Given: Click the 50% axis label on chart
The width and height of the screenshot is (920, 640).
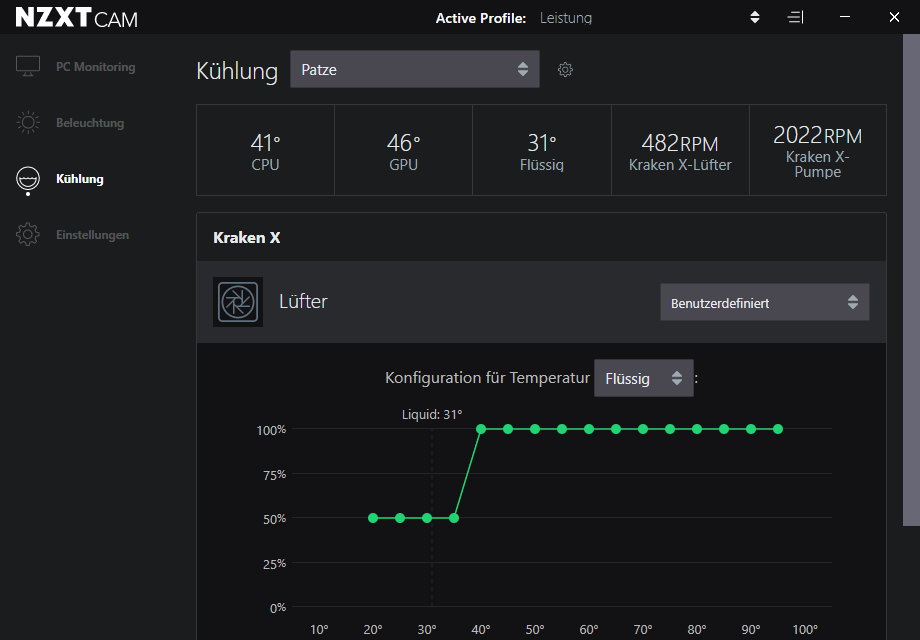Looking at the screenshot, I should tap(275, 519).
